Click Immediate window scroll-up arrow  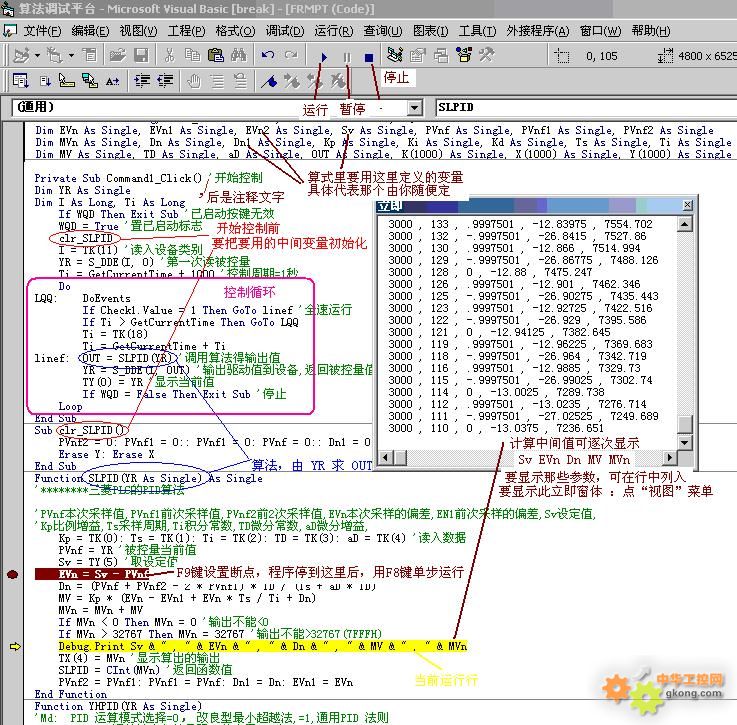[685, 224]
